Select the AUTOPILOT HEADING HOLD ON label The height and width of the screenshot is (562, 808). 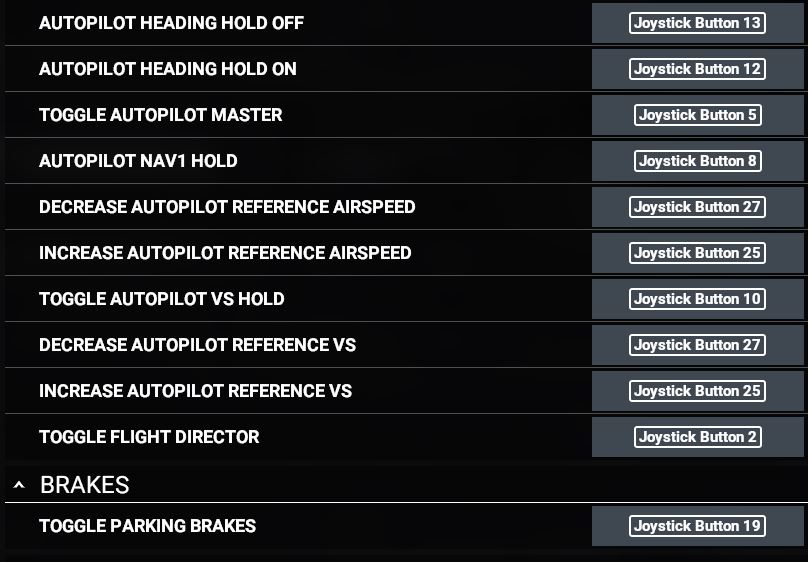click(167, 69)
